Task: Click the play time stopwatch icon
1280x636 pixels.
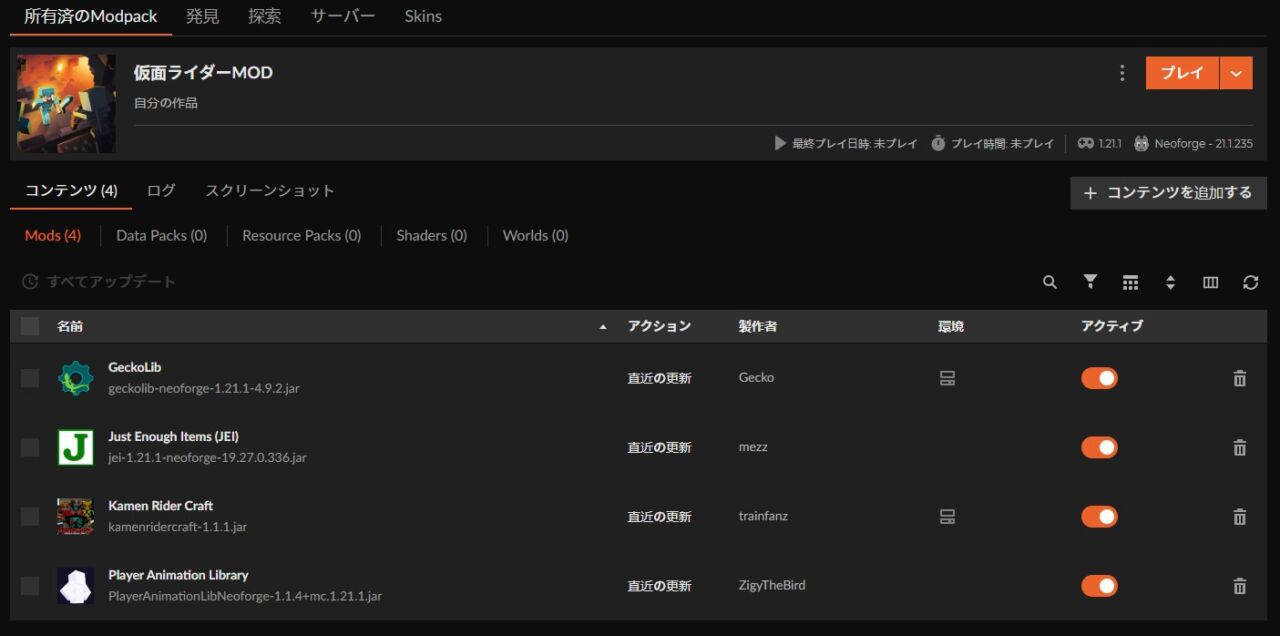Action: (x=938, y=143)
